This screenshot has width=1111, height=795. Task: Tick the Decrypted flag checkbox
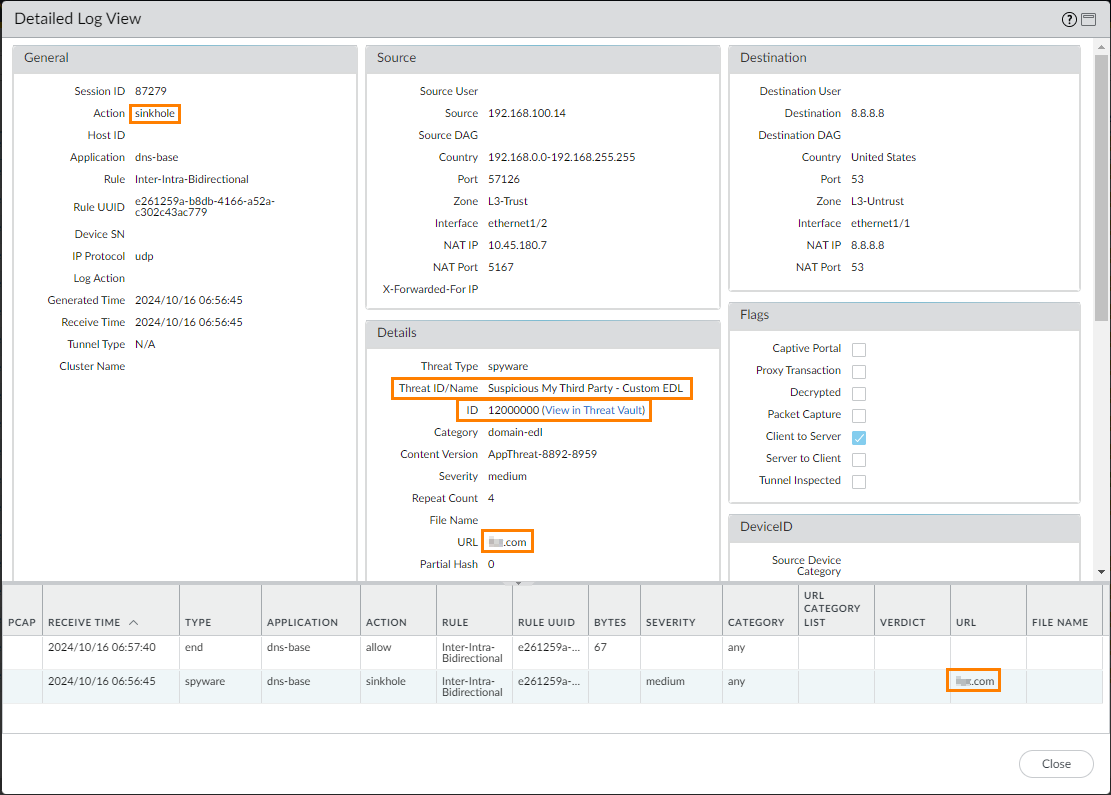tap(858, 393)
